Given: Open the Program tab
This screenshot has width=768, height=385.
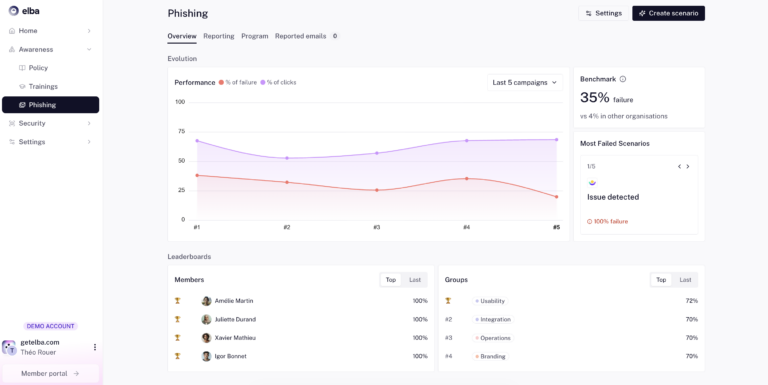Looking at the screenshot, I should [x=255, y=36].
